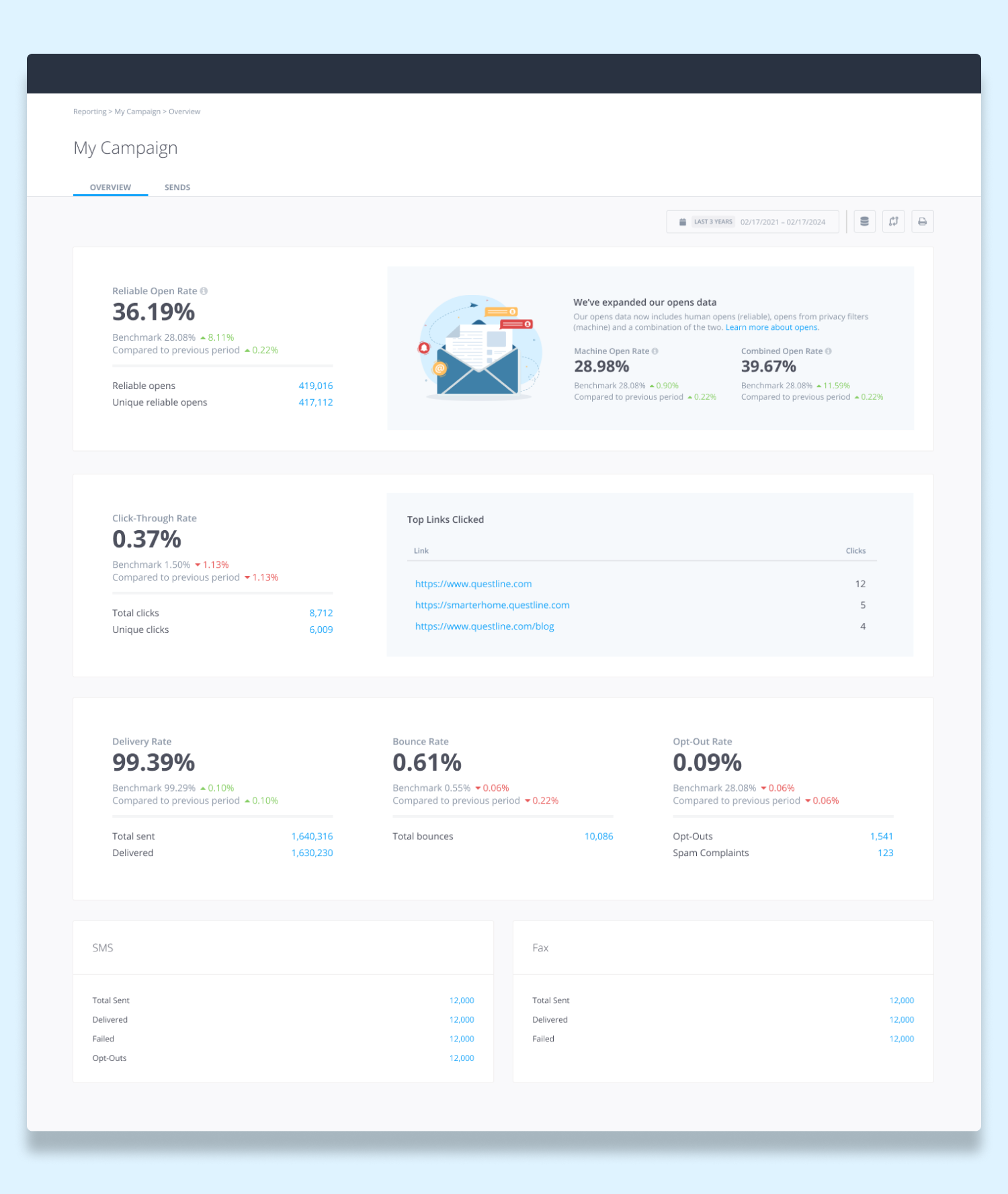This screenshot has height=1194, width=1008.
Task: Click the 0.61% bounce rate
Action: click(x=427, y=763)
